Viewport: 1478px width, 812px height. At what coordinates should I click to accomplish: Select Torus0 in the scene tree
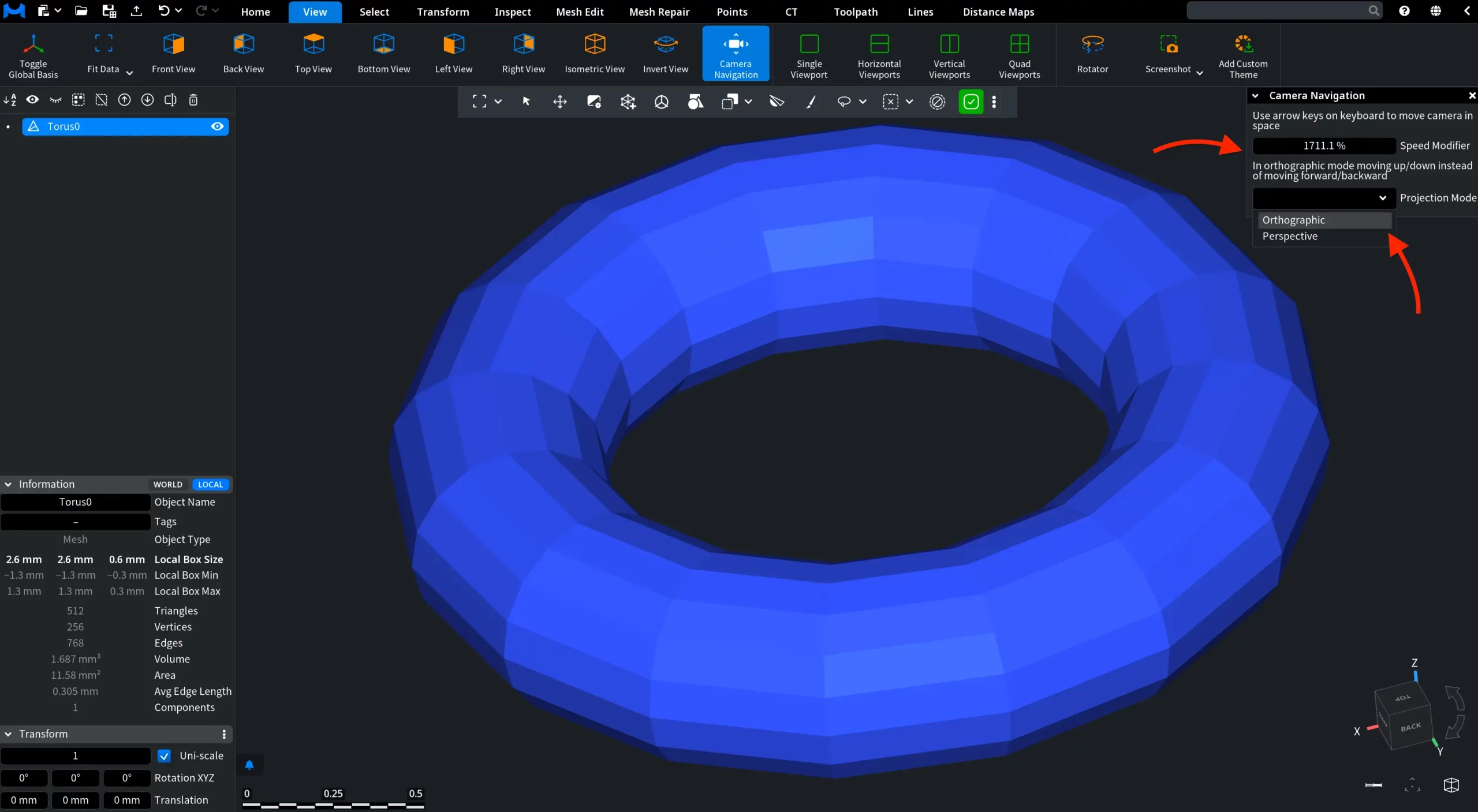125,126
